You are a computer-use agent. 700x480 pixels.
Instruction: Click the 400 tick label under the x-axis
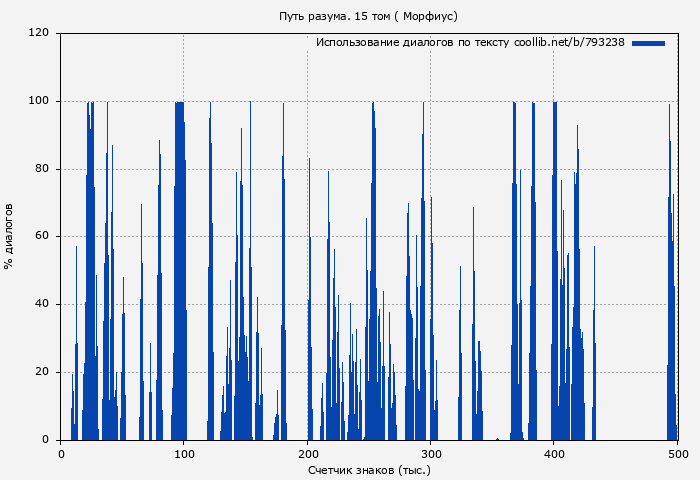[554, 454]
